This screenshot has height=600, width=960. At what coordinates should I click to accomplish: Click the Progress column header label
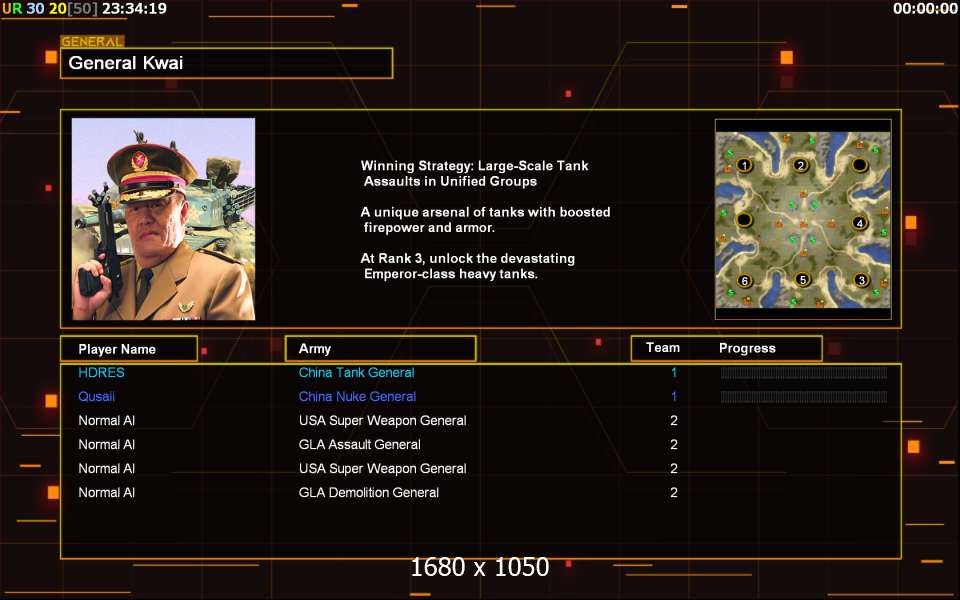coord(747,348)
